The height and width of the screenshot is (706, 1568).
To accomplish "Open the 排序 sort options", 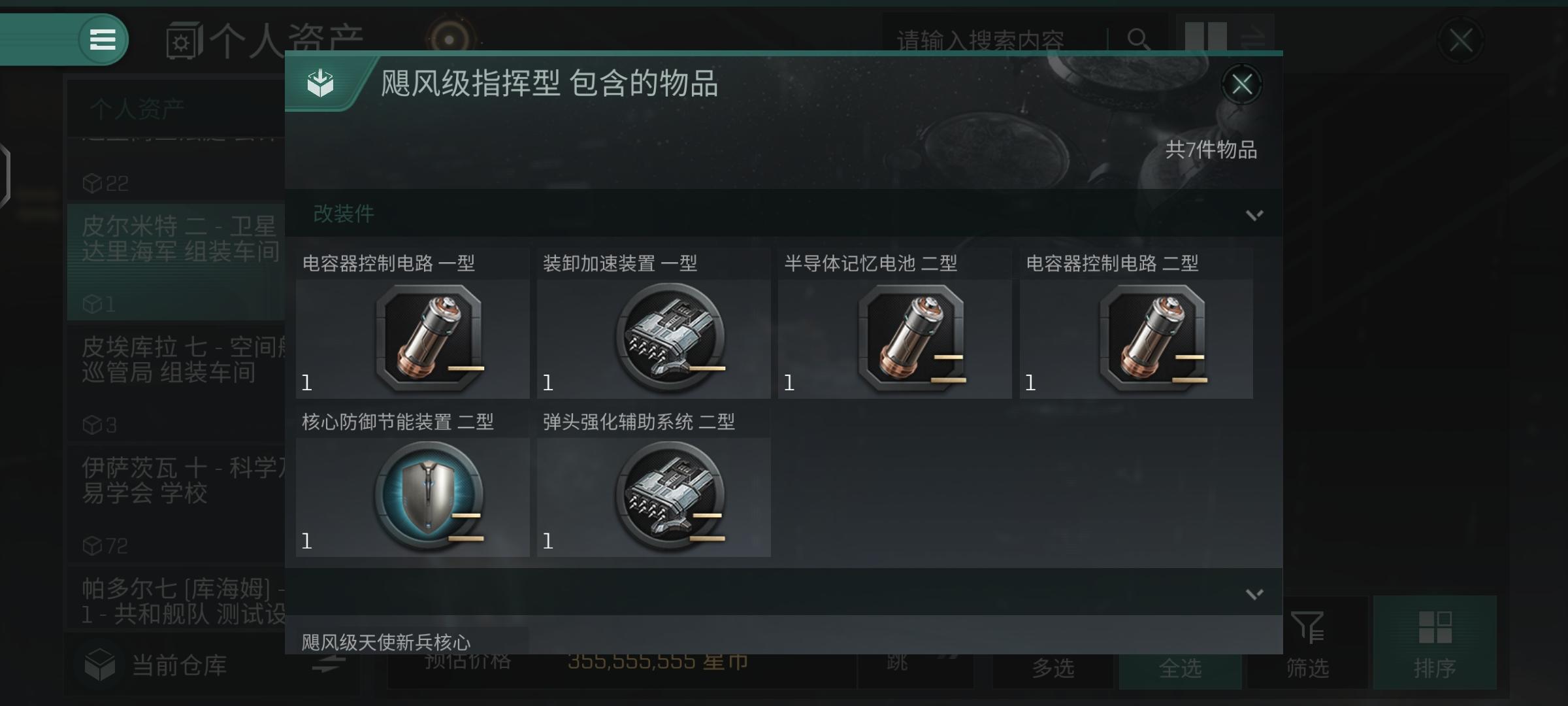I will pyautogui.click(x=1435, y=642).
